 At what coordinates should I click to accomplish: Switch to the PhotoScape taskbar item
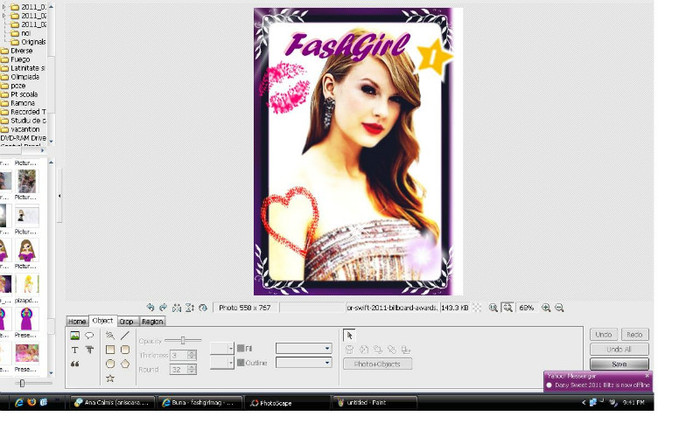pyautogui.click(x=288, y=403)
